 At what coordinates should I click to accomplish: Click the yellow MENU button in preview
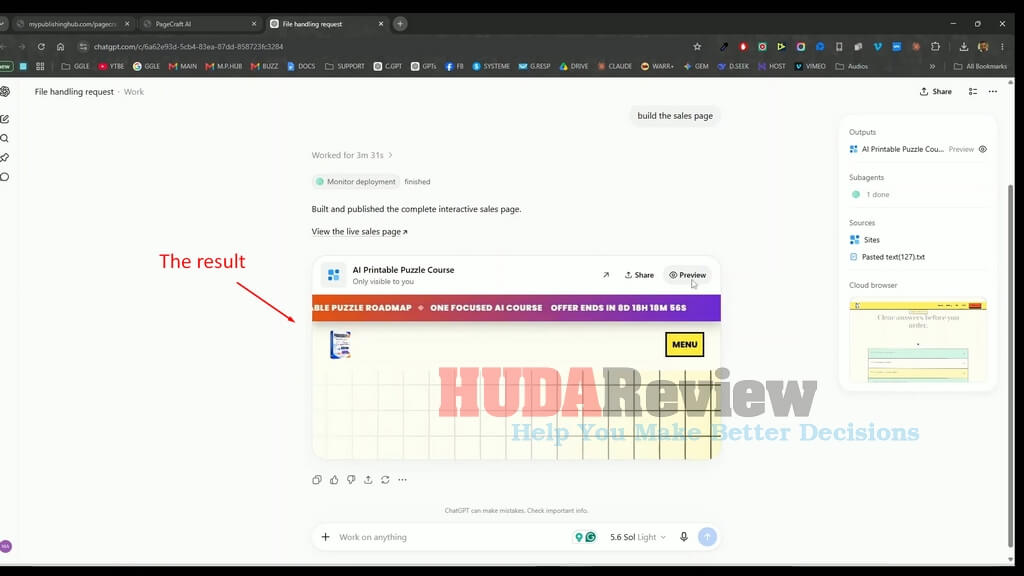point(684,345)
